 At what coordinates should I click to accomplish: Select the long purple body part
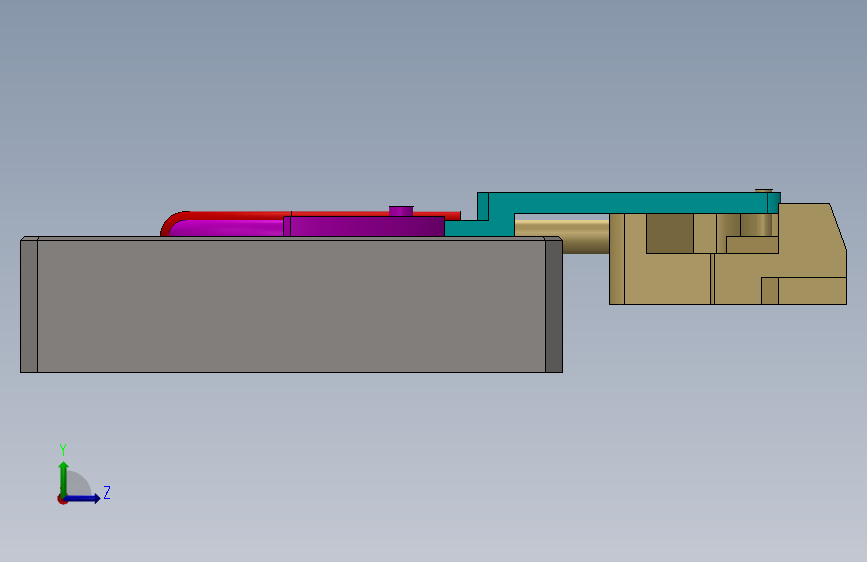click(x=366, y=226)
